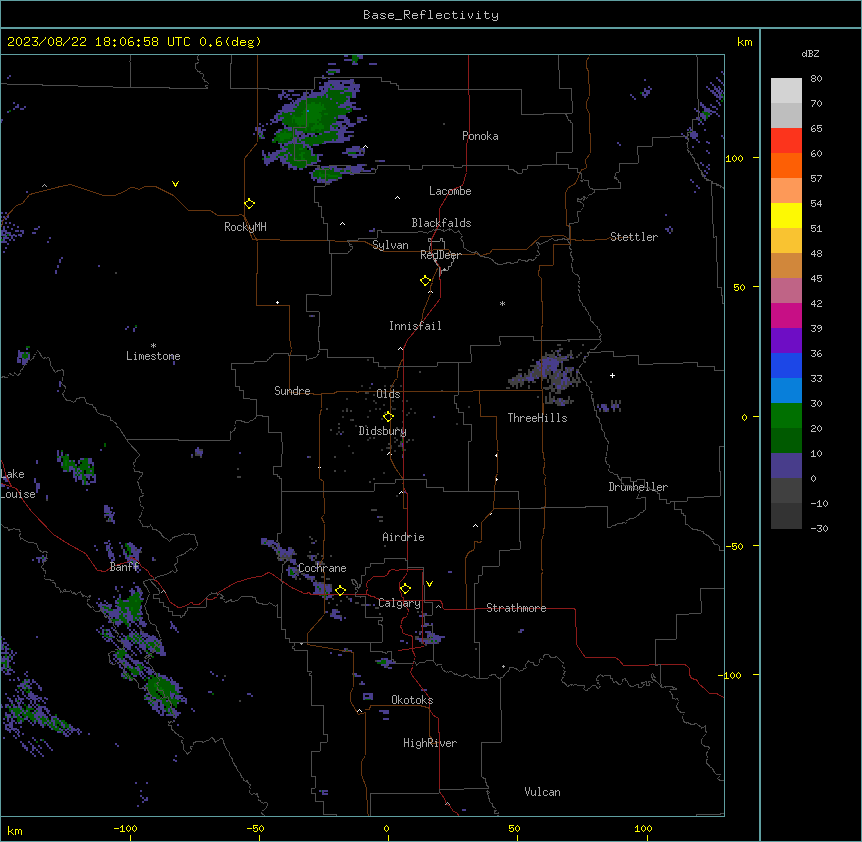This screenshot has width=862, height=842.
Task: Click the Innisfail city label
Action: 415,326
